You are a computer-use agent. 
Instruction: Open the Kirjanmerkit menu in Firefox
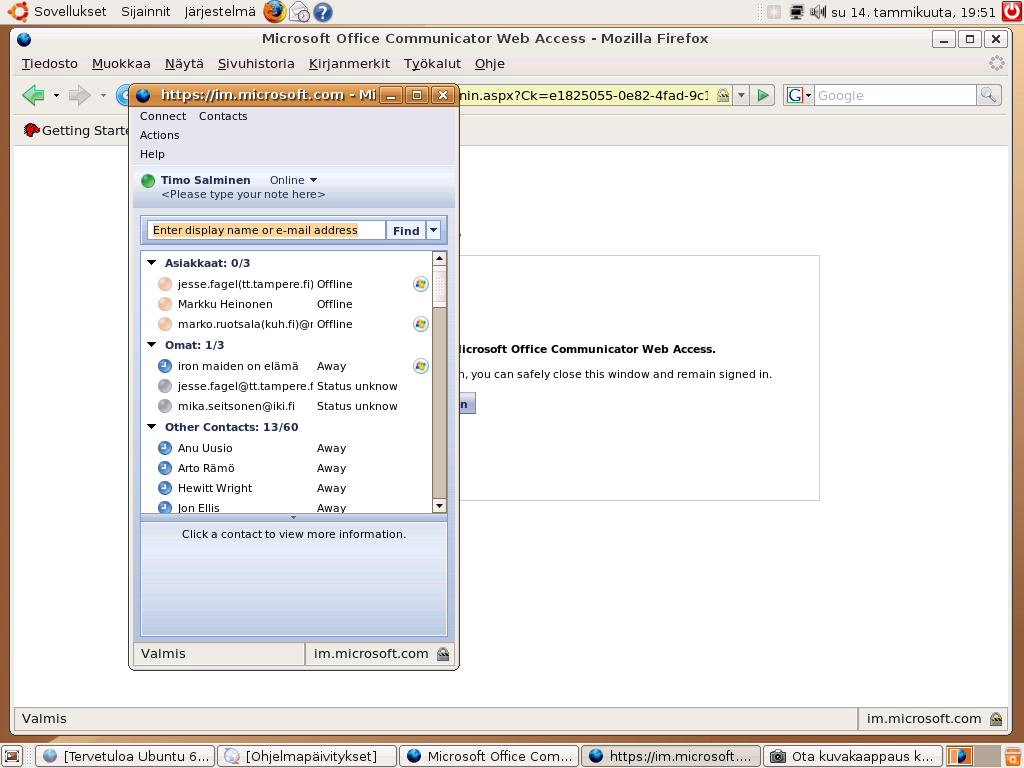[x=349, y=64]
